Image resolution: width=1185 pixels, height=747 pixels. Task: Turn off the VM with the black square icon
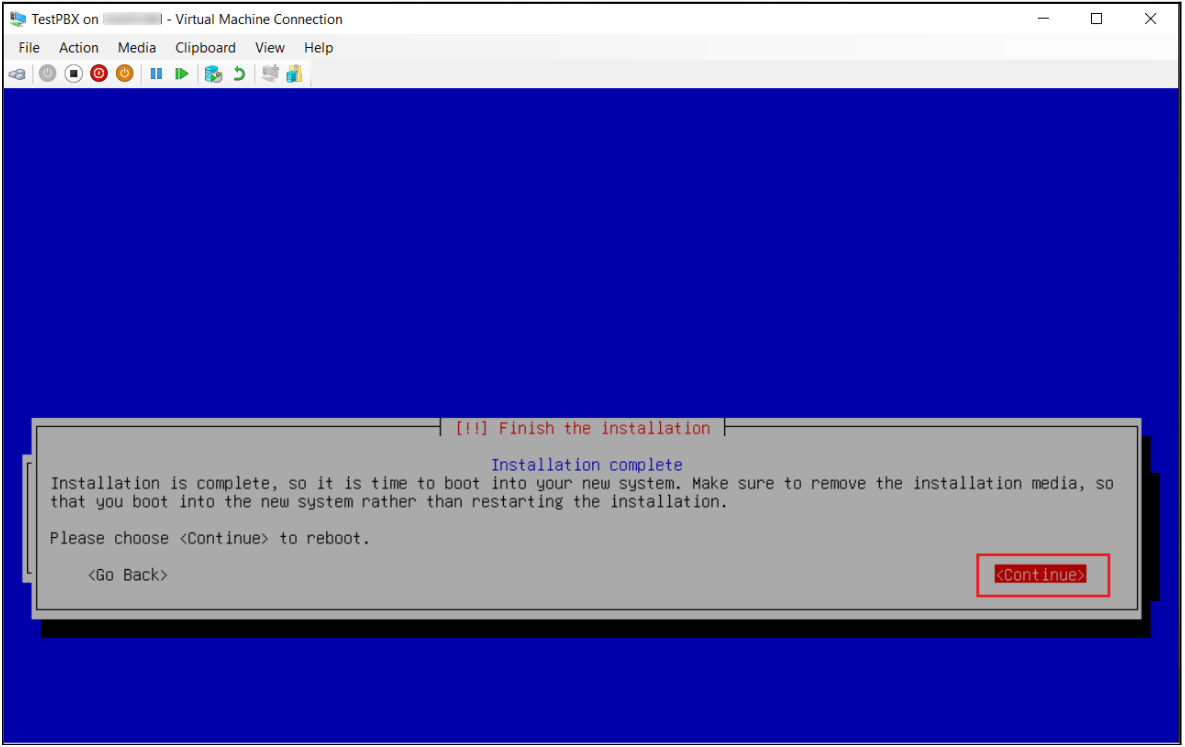pos(73,74)
